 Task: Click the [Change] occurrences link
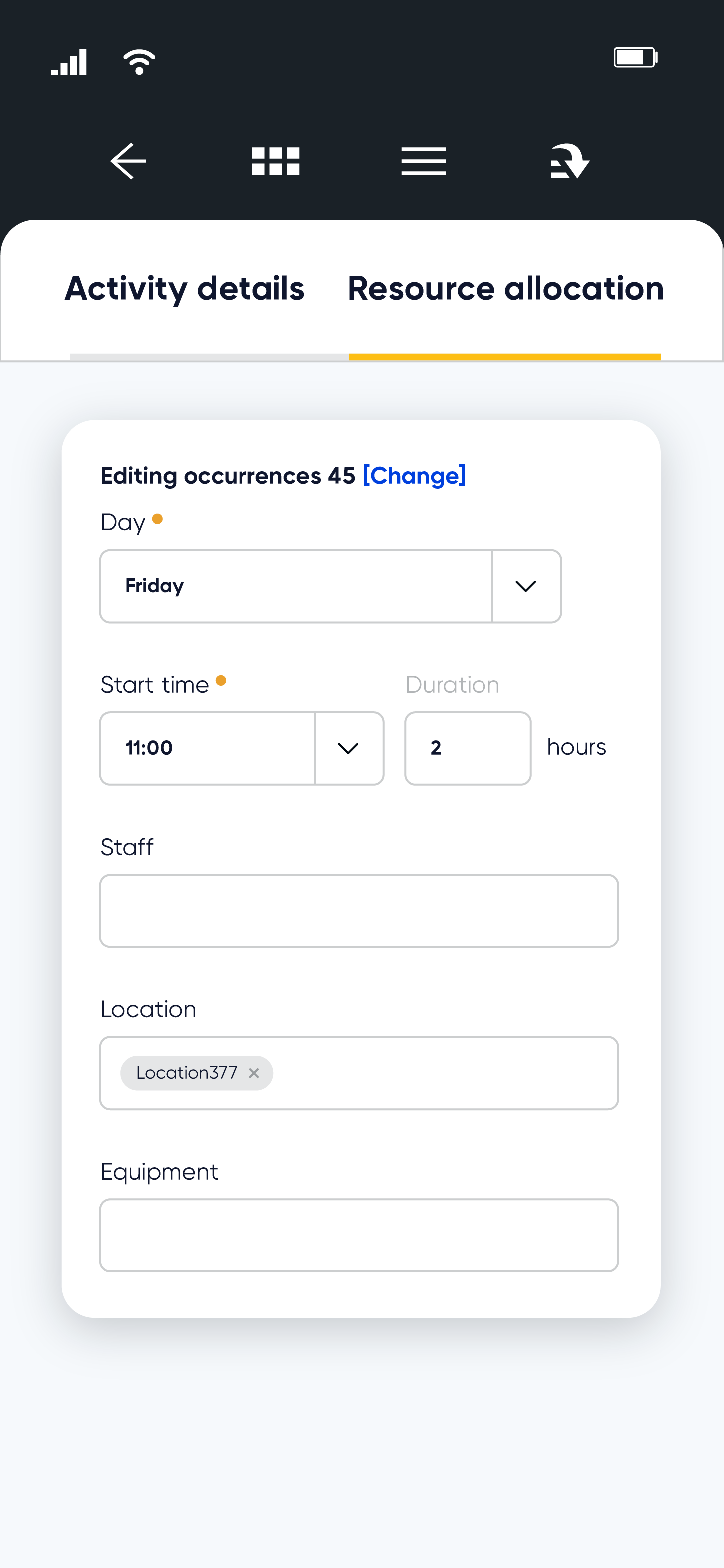(414, 475)
